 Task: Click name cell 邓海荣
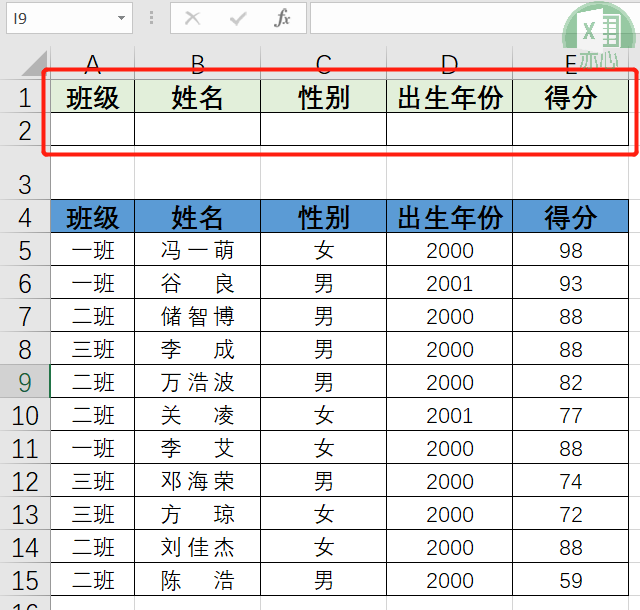pyautogui.click(x=198, y=481)
